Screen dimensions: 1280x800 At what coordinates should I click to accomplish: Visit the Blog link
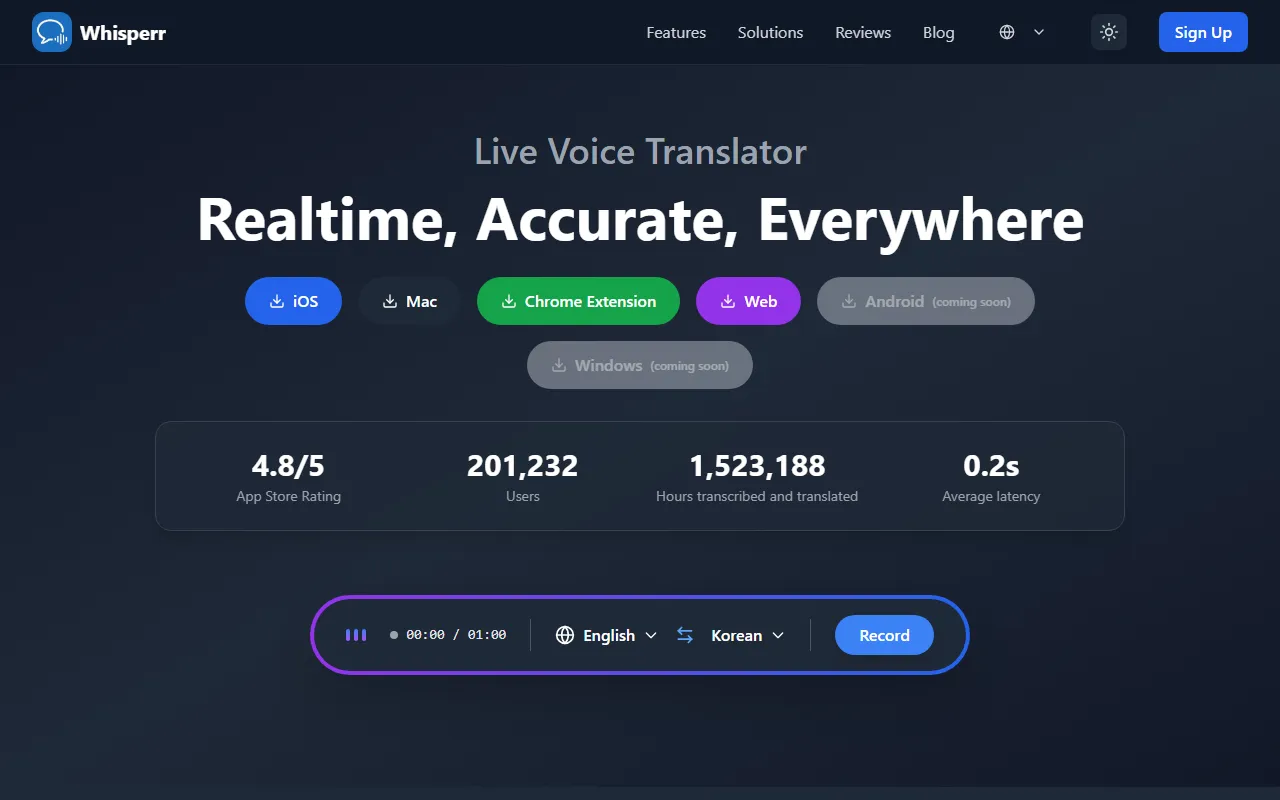point(938,32)
